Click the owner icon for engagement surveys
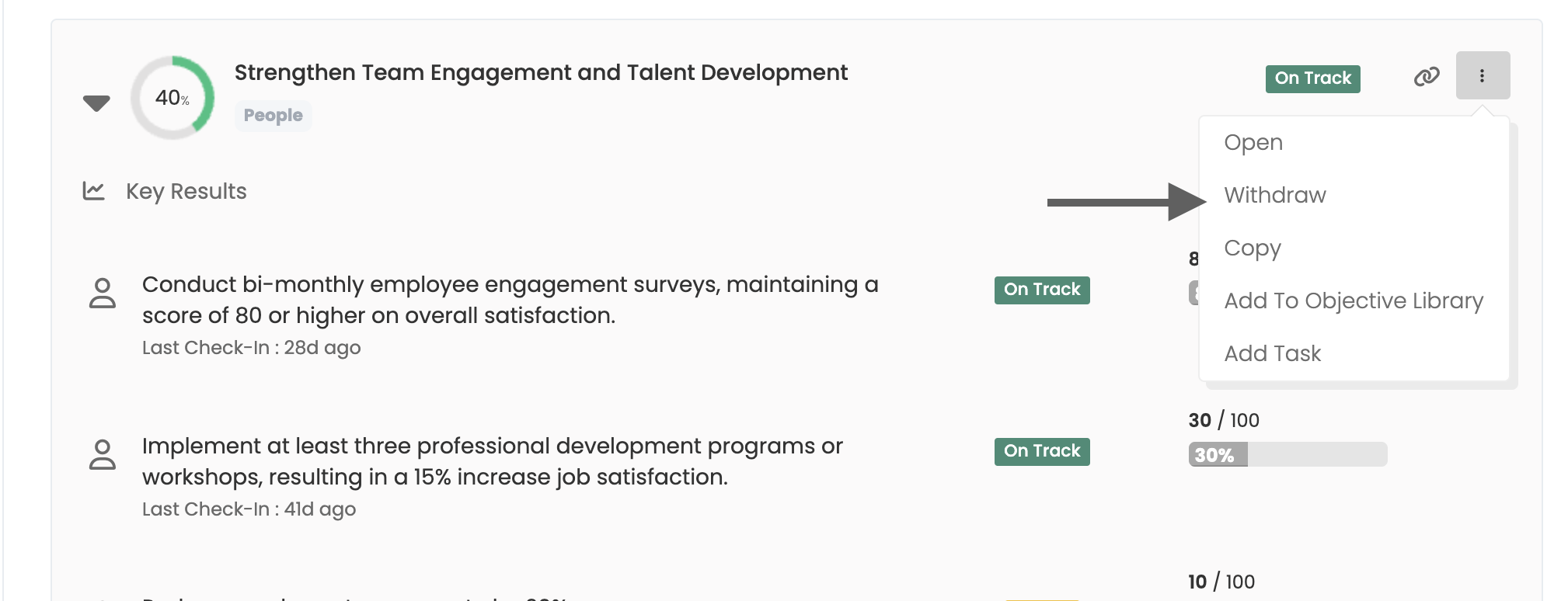 [103, 294]
